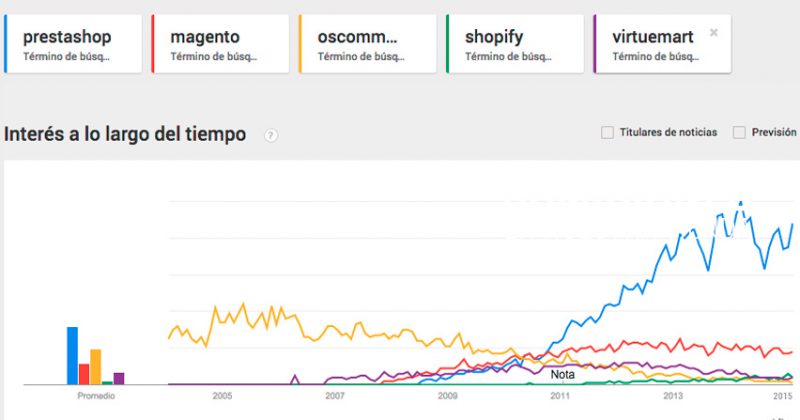800x420 pixels.
Task: Click the Promedio label under the bars
Action: pos(96,397)
